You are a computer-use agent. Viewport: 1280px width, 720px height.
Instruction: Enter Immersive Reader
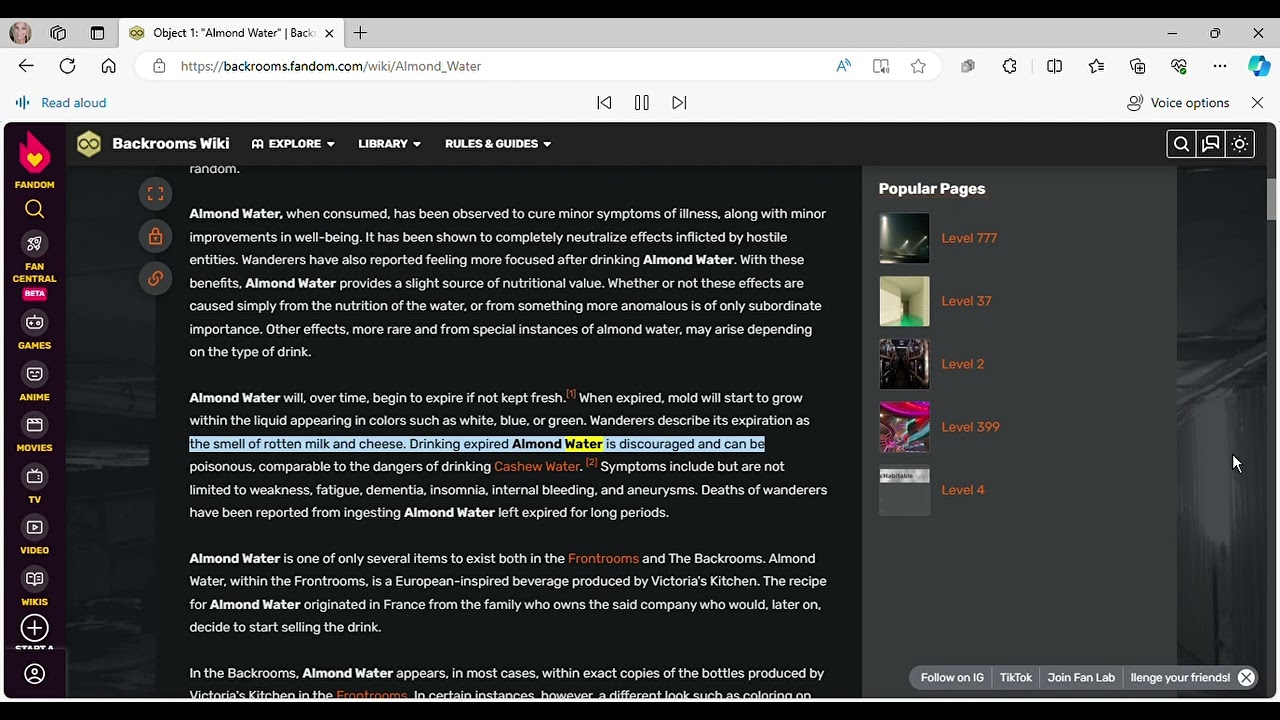click(881, 66)
